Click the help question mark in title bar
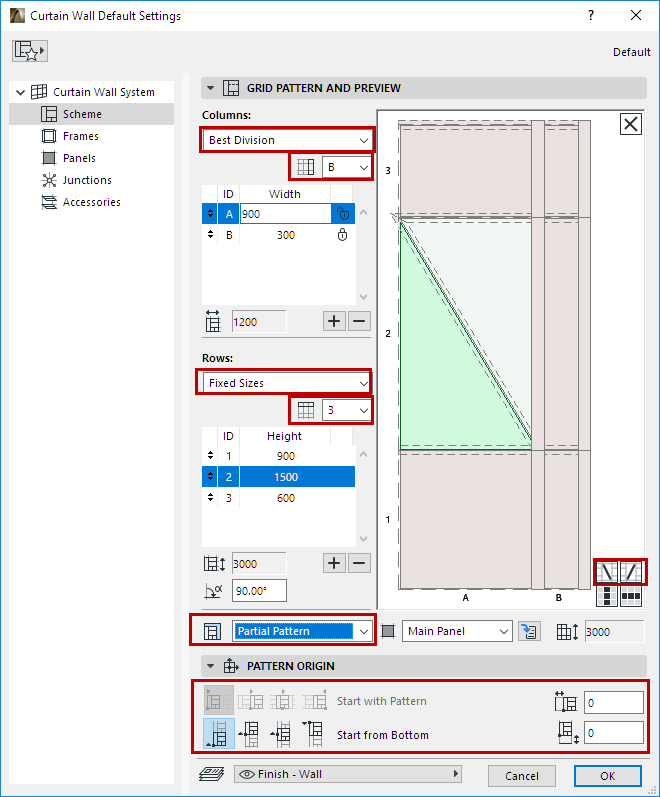Image resolution: width=660 pixels, height=797 pixels. tap(591, 15)
